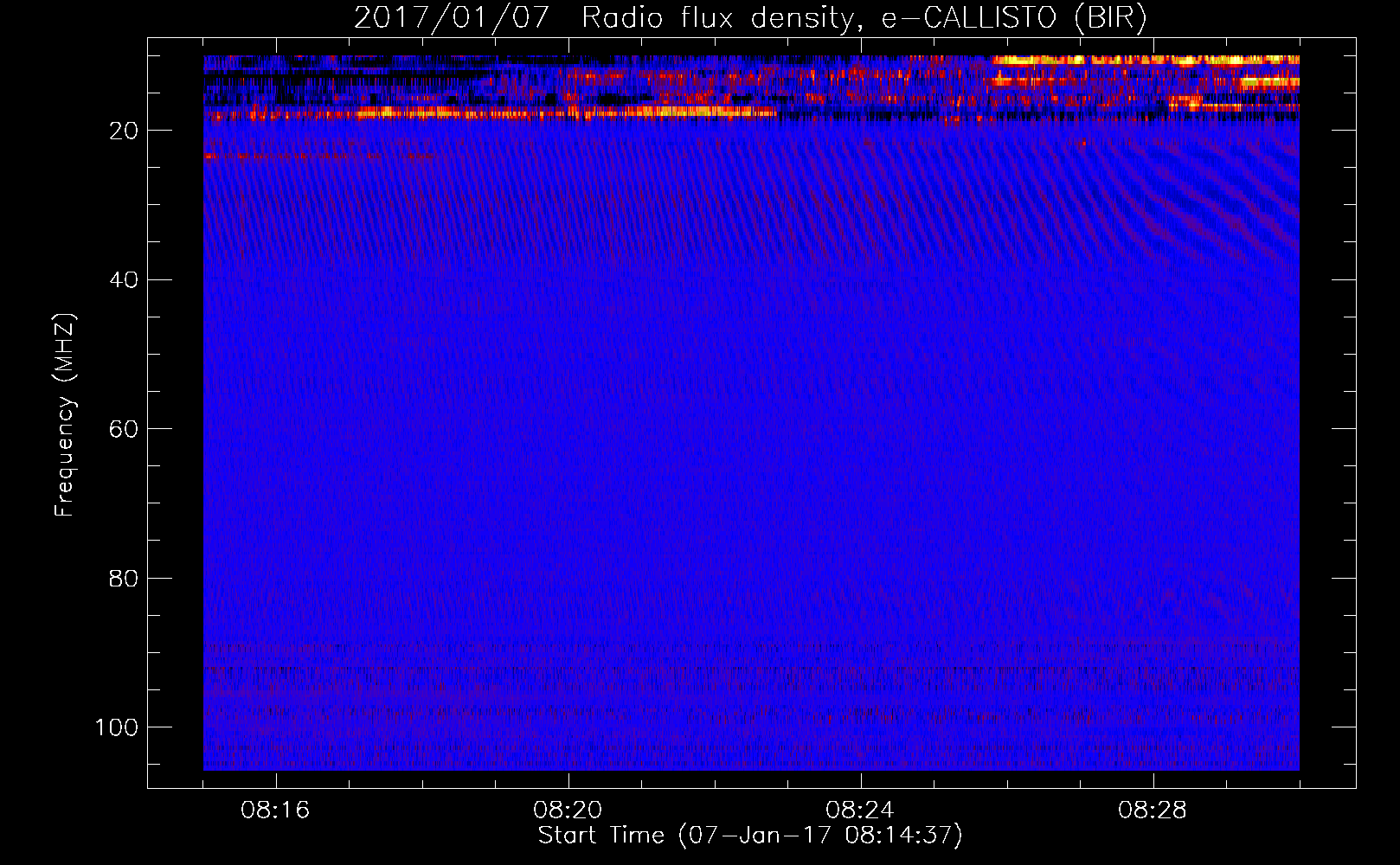Click the 20 MHz frequency tick label
Image resolution: width=1400 pixels, height=865 pixels.
tap(124, 131)
